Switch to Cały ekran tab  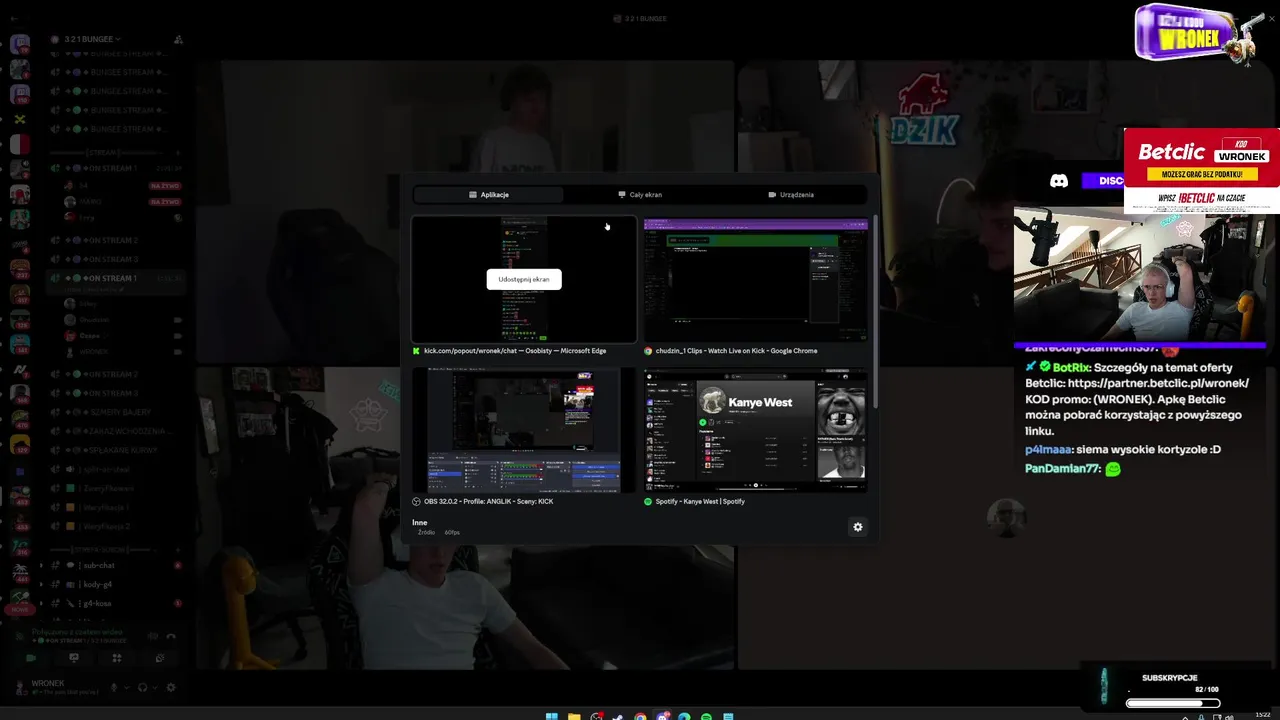point(640,195)
